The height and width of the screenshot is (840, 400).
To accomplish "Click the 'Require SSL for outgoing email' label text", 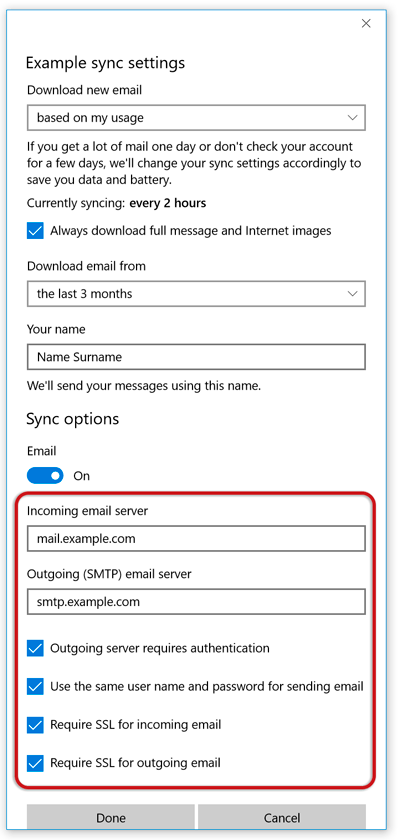I will pos(135,763).
